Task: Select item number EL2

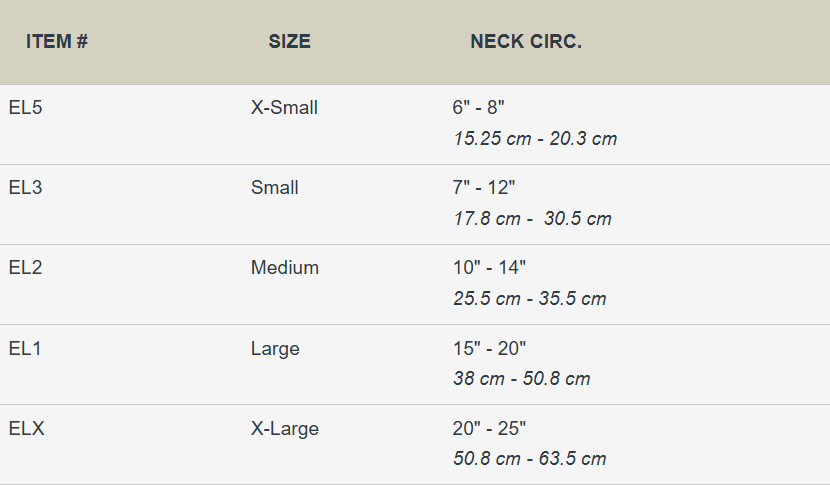Action: pyautogui.click(x=25, y=267)
